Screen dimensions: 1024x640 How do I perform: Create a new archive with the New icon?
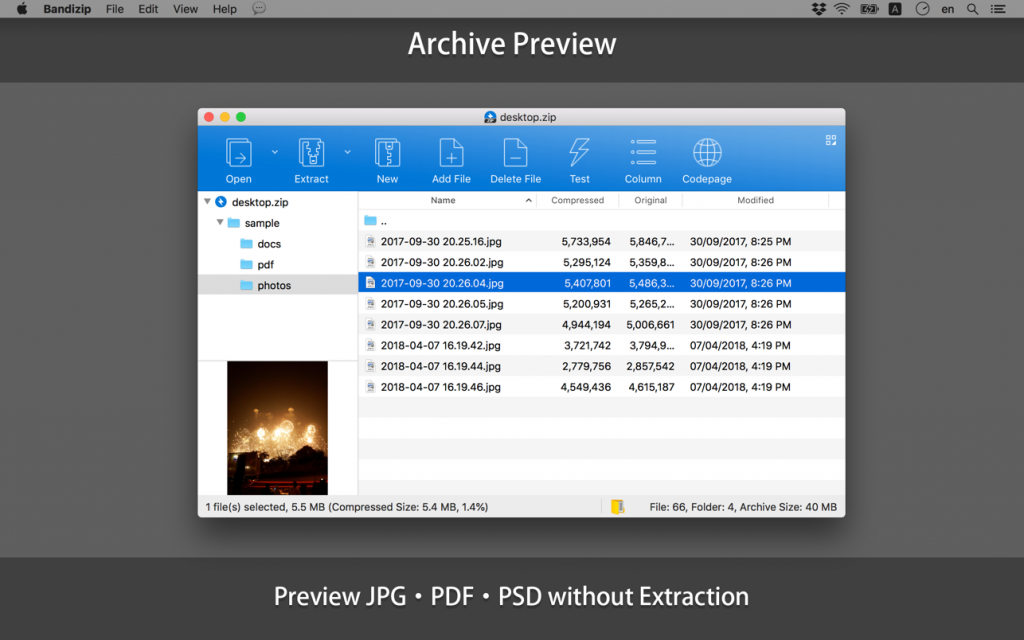387,155
